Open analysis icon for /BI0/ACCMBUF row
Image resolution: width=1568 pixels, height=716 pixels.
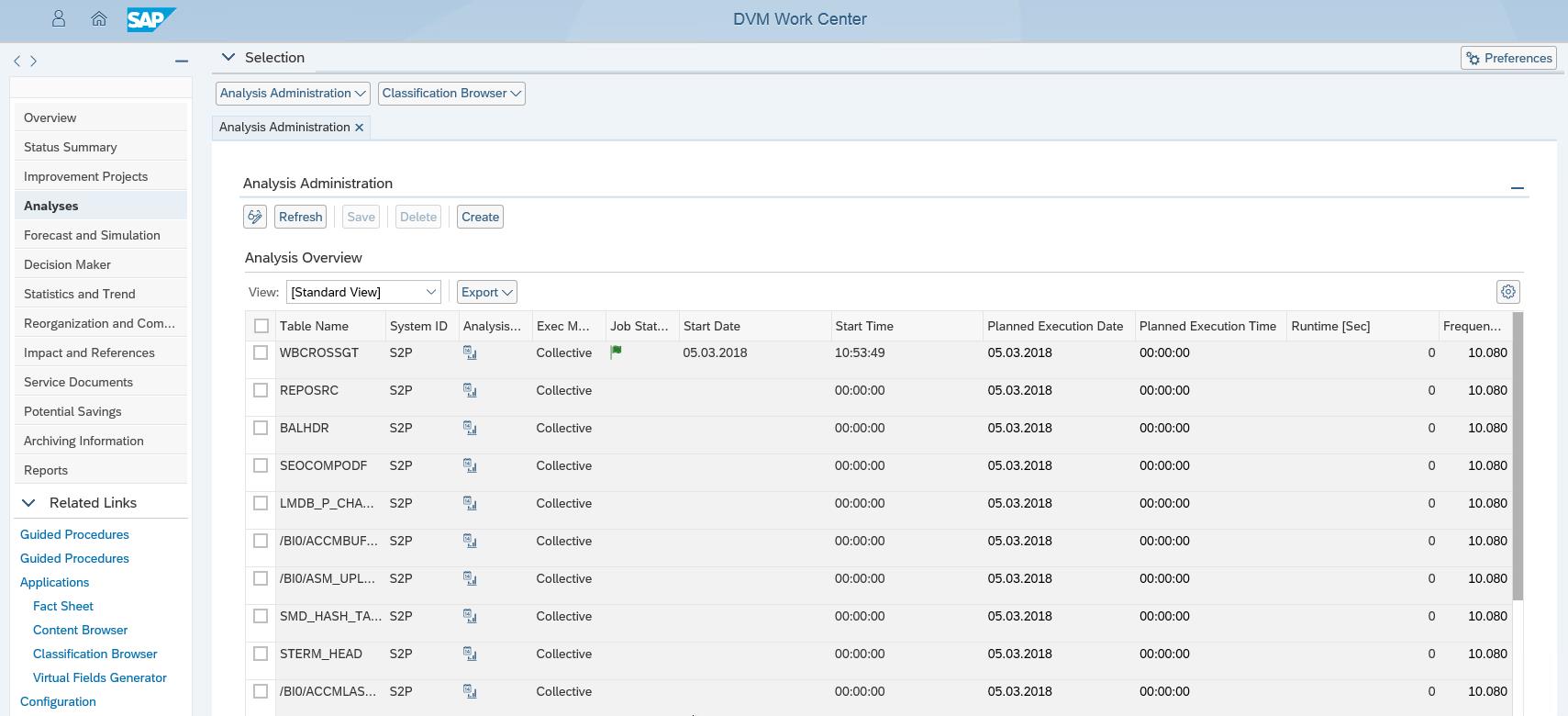(x=470, y=541)
